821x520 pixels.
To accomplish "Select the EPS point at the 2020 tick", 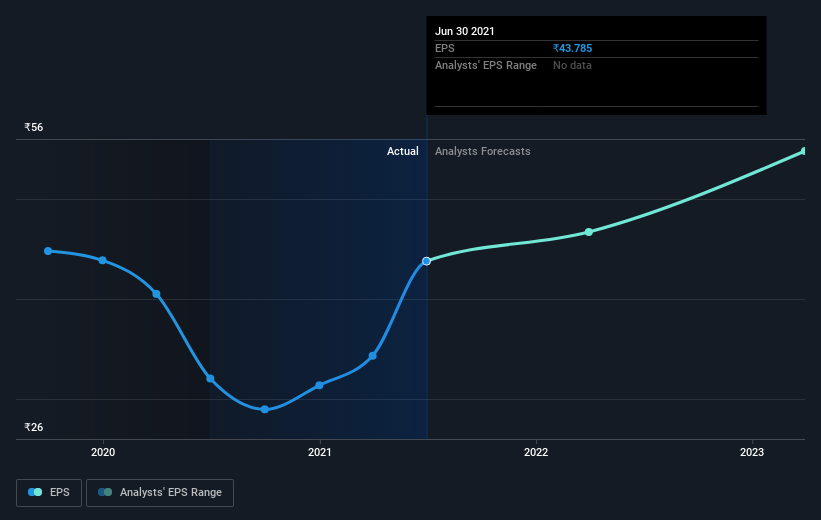I will [x=103, y=260].
